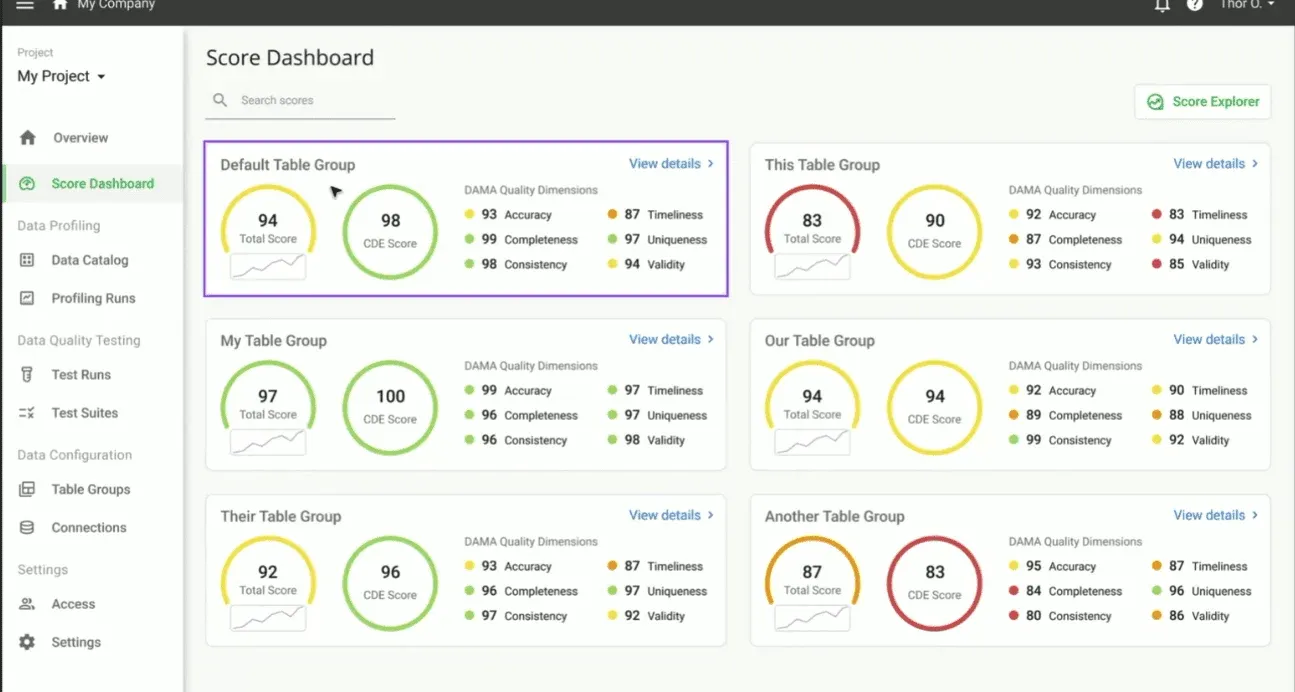Click the Search scores input field
The height and width of the screenshot is (692, 1295).
(x=312, y=101)
